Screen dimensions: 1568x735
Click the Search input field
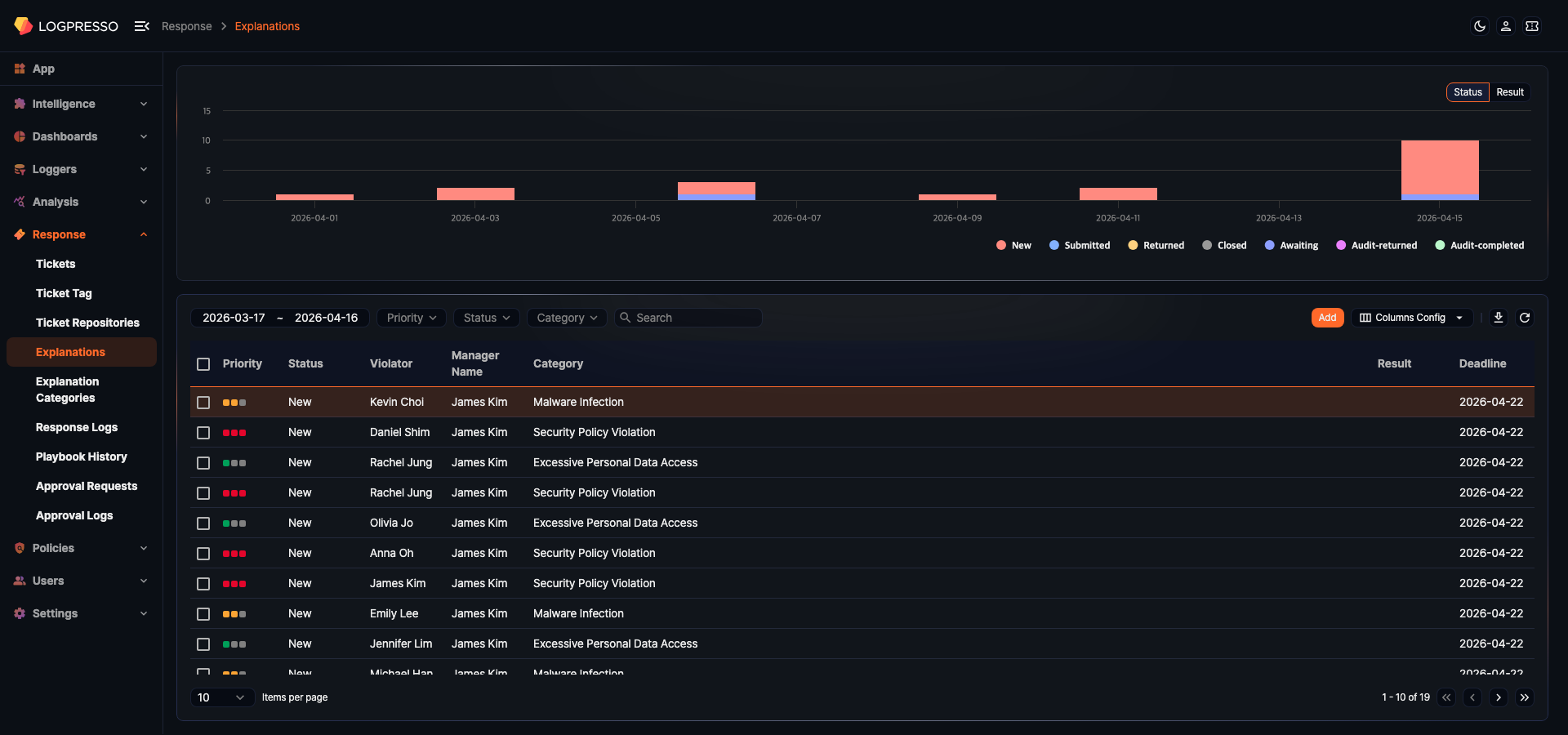(694, 318)
